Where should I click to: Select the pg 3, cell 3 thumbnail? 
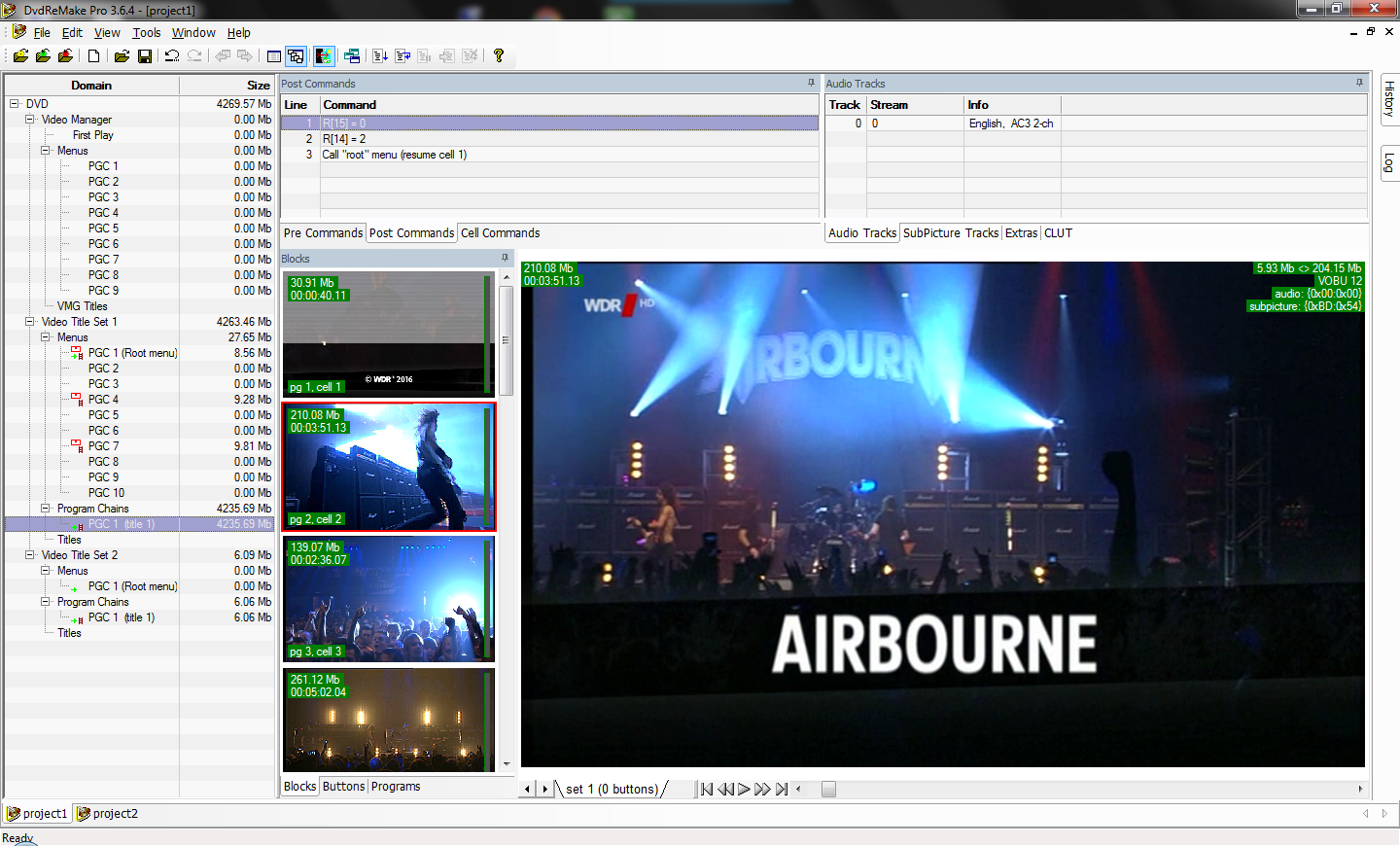[x=389, y=599]
